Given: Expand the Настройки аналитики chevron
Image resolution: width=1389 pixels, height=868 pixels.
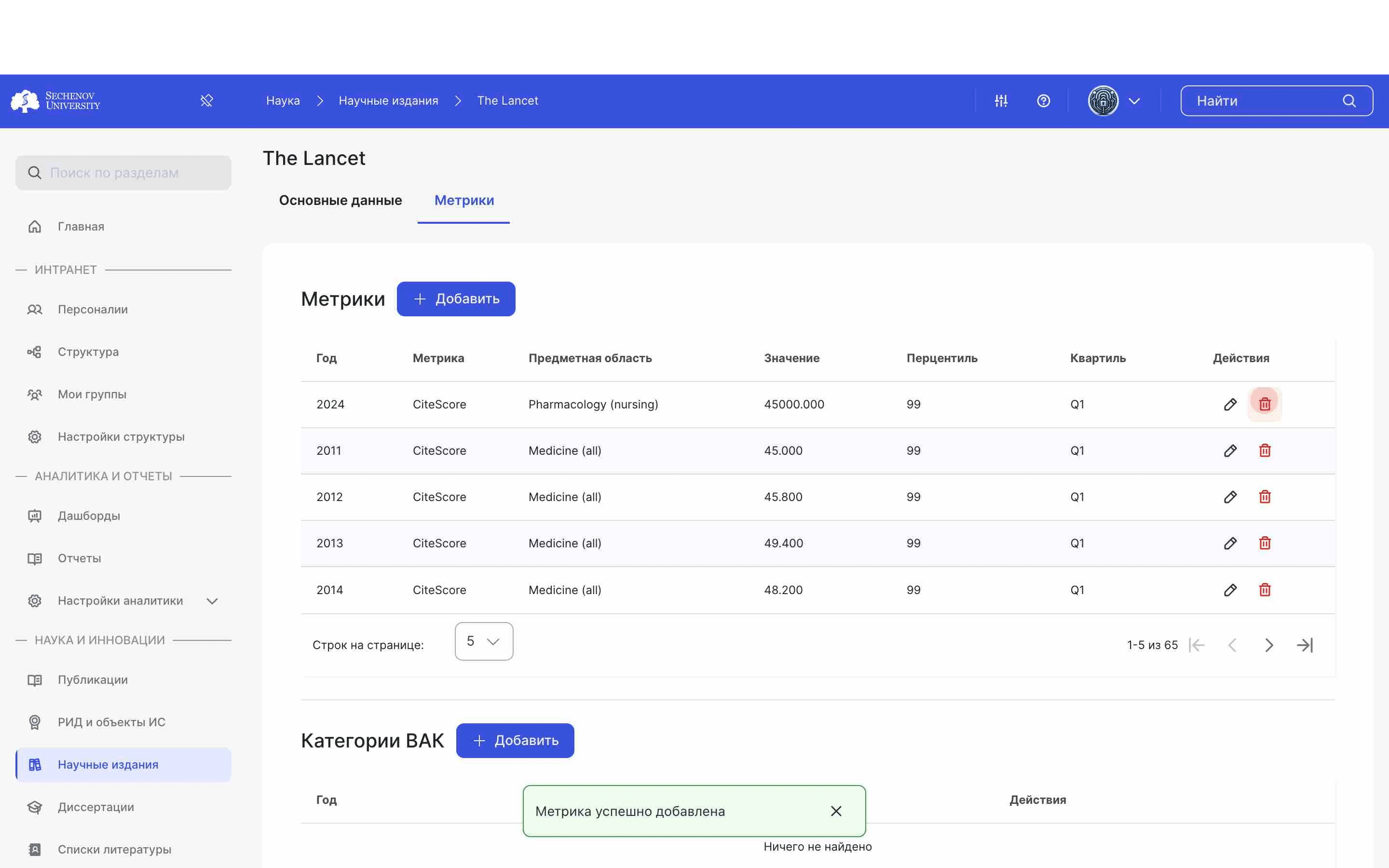Looking at the screenshot, I should 212,601.
